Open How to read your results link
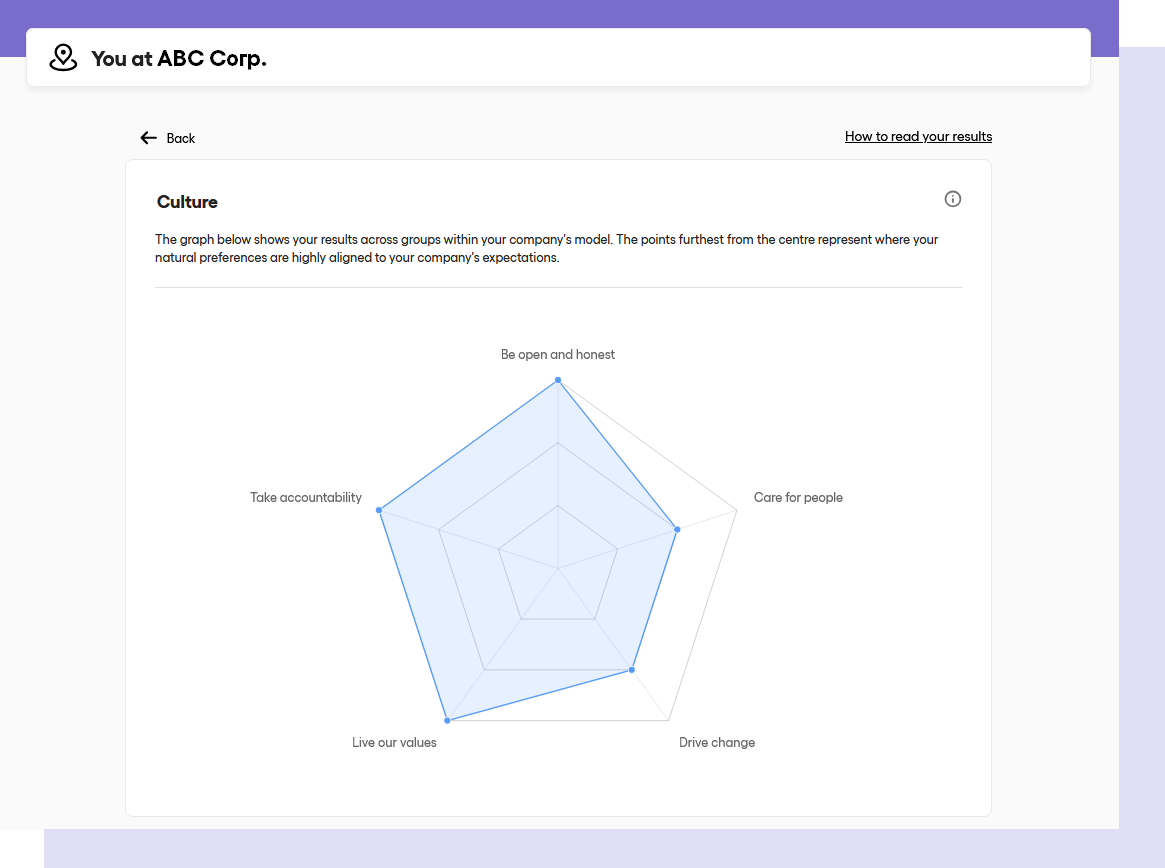The height and width of the screenshot is (868, 1165). coord(918,137)
